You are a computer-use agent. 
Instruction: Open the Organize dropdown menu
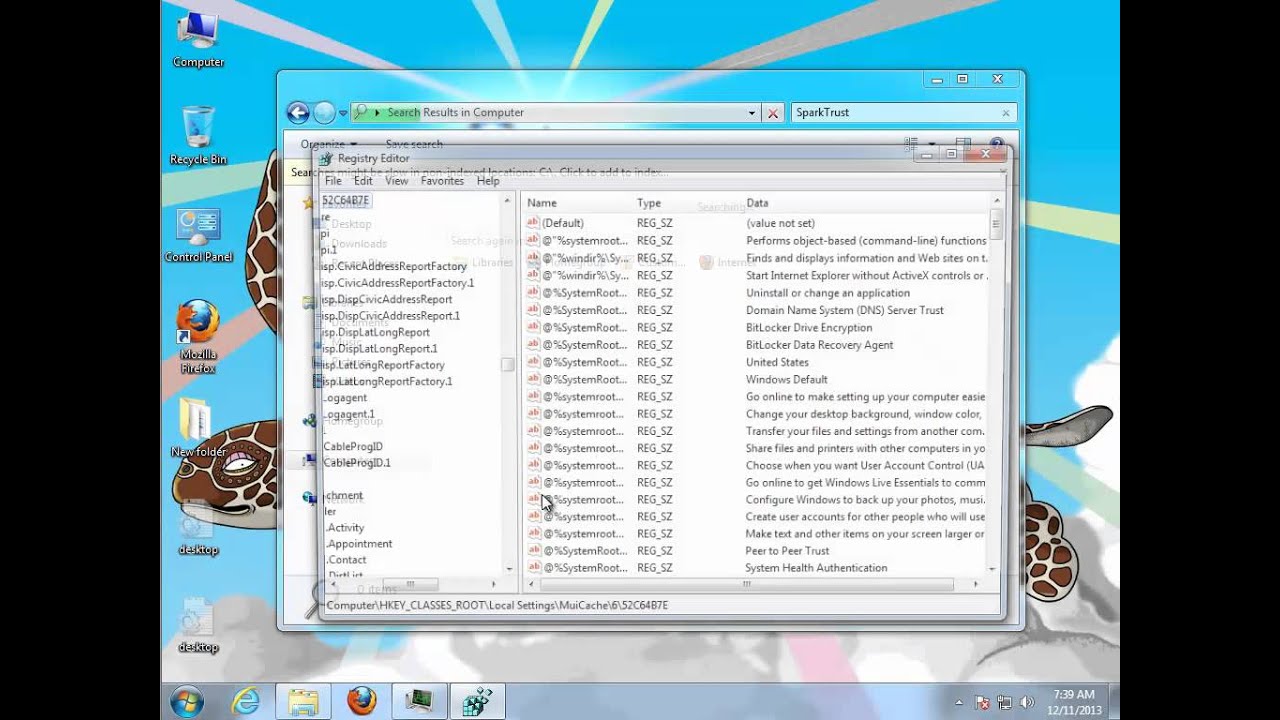pyautogui.click(x=329, y=144)
